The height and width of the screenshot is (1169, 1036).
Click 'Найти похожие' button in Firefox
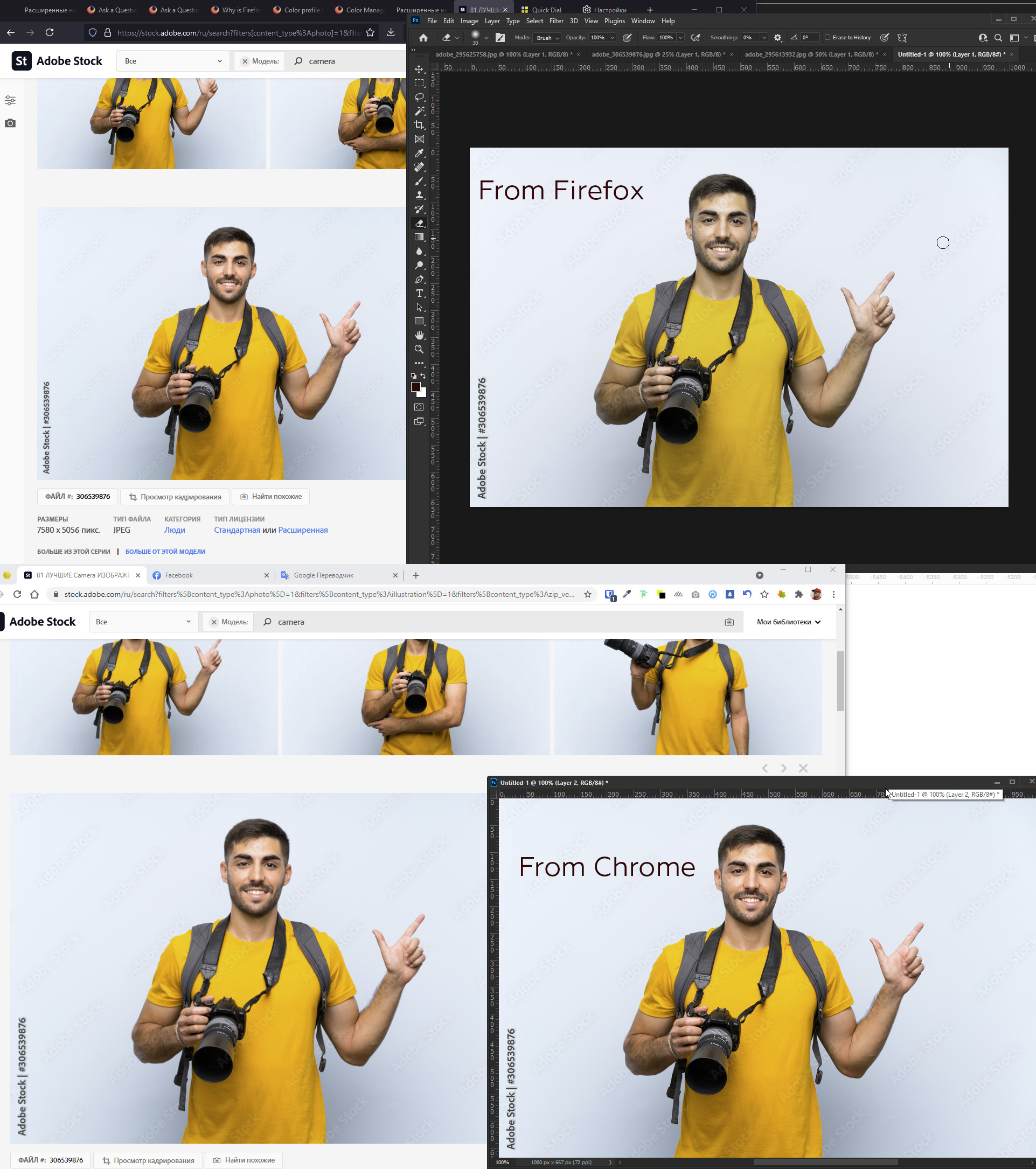(x=270, y=497)
